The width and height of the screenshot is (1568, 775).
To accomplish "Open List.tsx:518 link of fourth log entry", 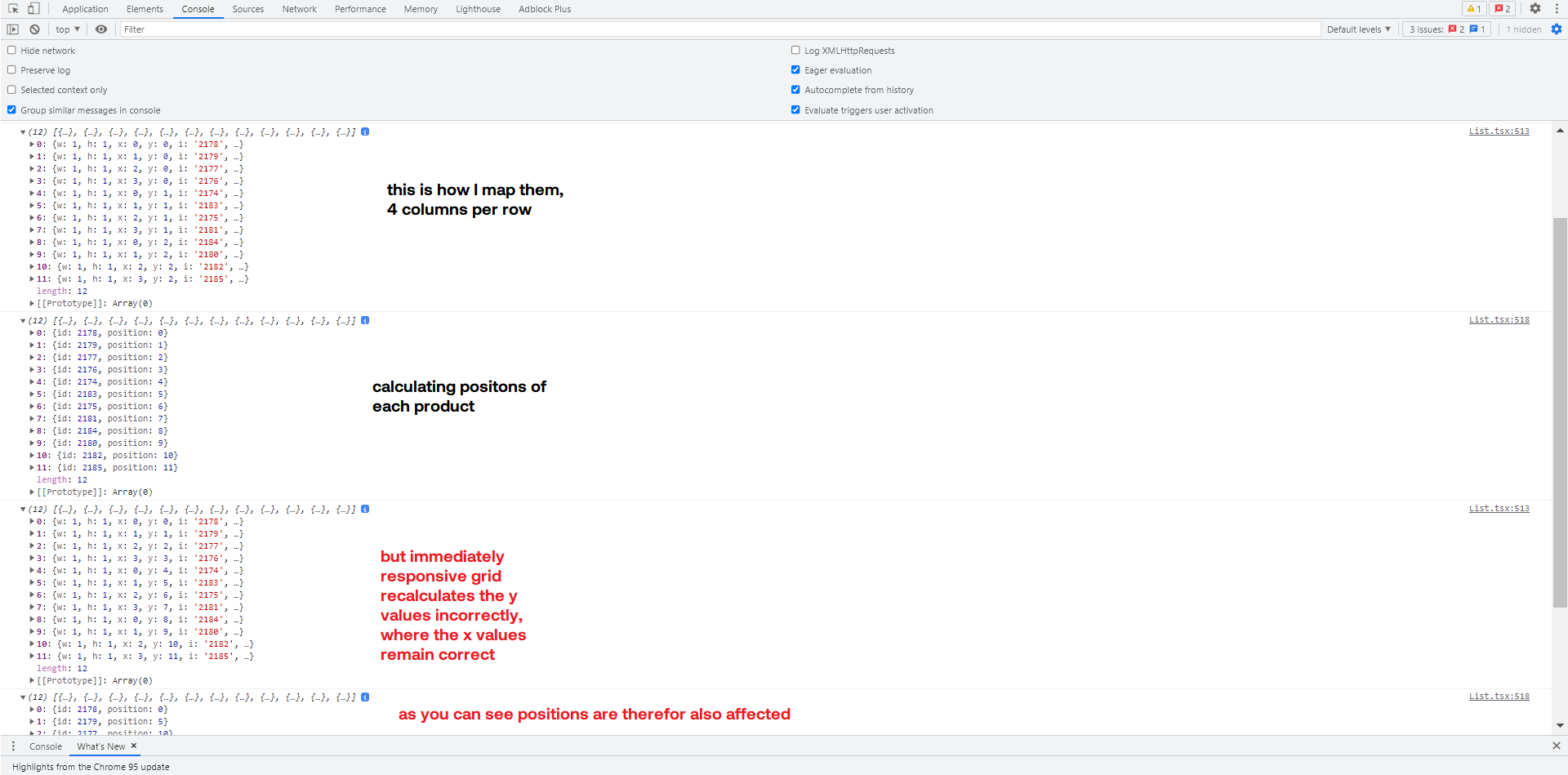I will 1499,696.
